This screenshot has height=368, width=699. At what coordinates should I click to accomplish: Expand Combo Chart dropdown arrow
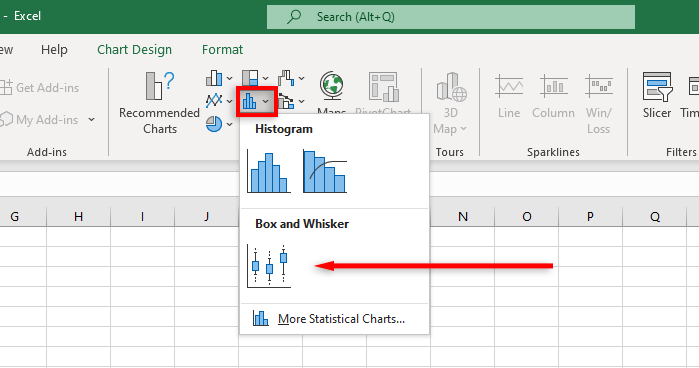(302, 102)
